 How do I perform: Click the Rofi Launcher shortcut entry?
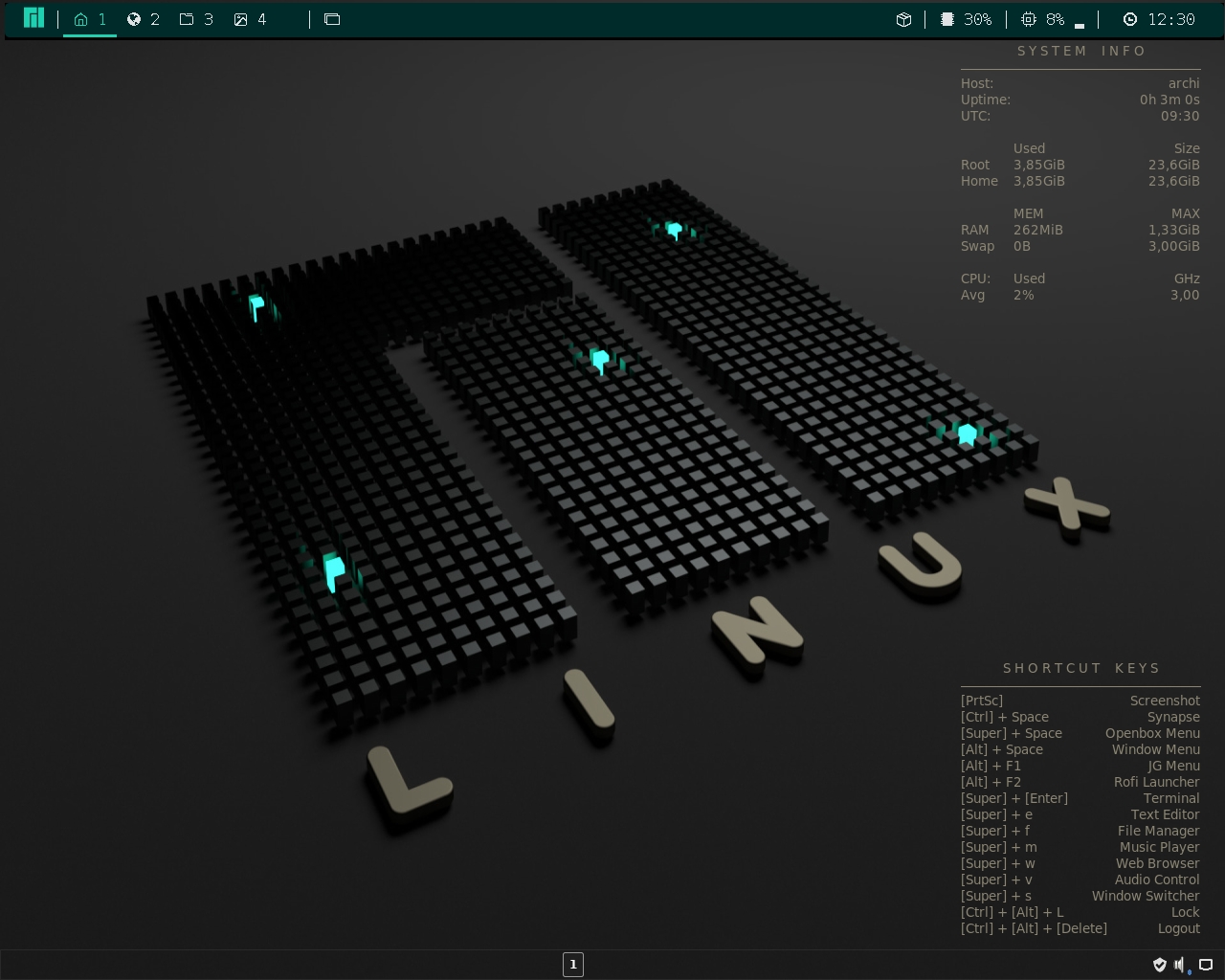(1080, 782)
